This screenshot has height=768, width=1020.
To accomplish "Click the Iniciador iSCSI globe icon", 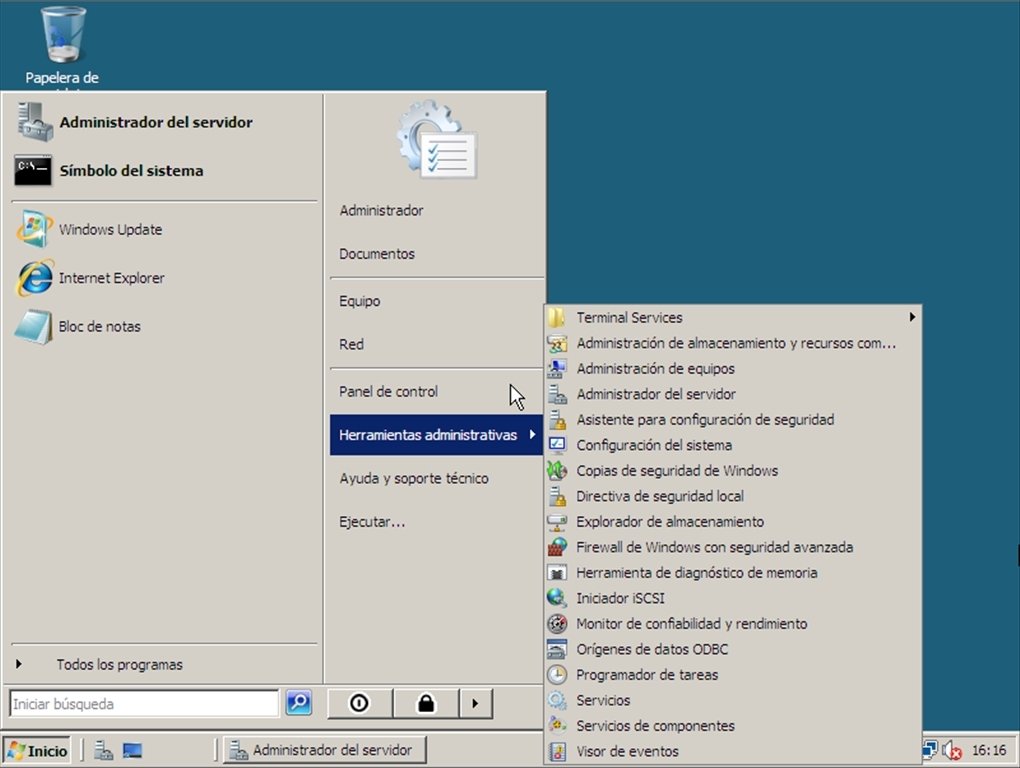I will pyautogui.click(x=557, y=598).
